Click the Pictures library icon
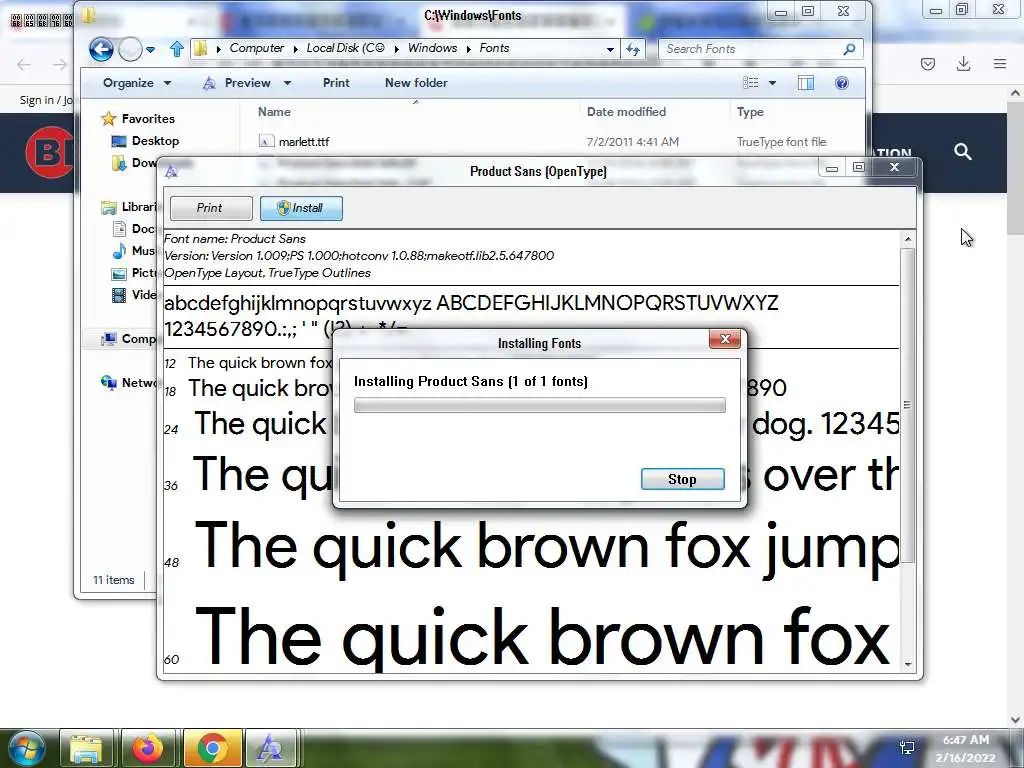This screenshot has width=1024, height=768. 119,273
